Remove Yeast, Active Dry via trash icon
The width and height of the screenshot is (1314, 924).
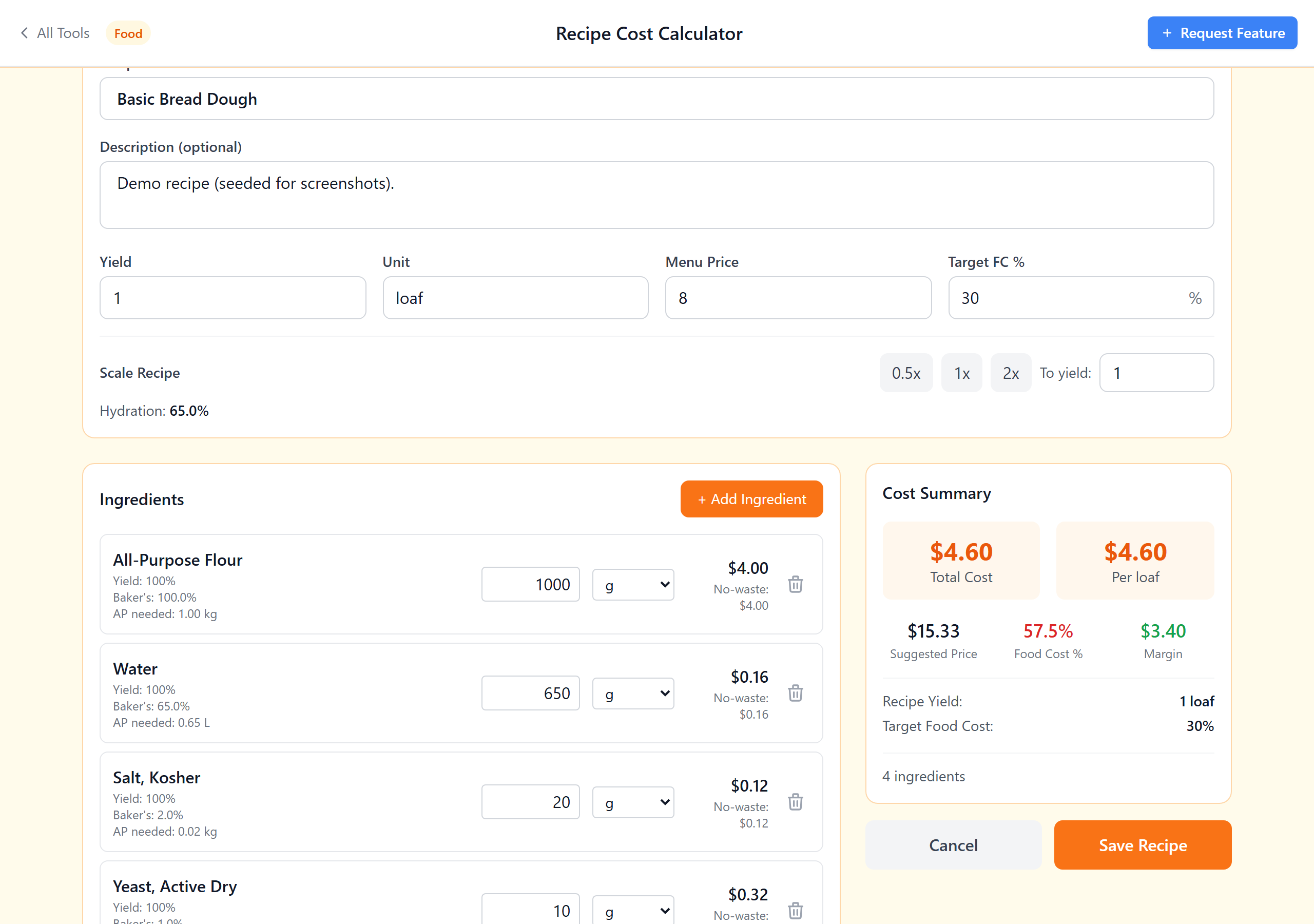(796, 911)
